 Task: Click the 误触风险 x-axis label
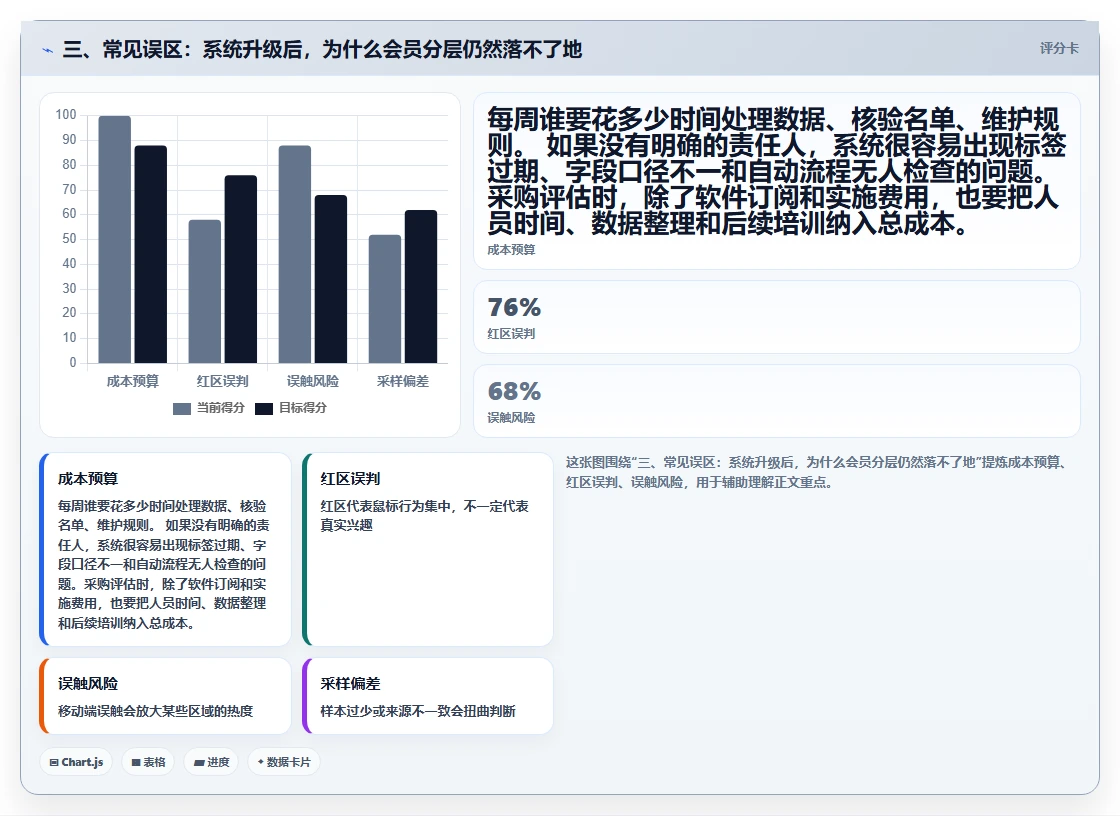click(x=312, y=382)
